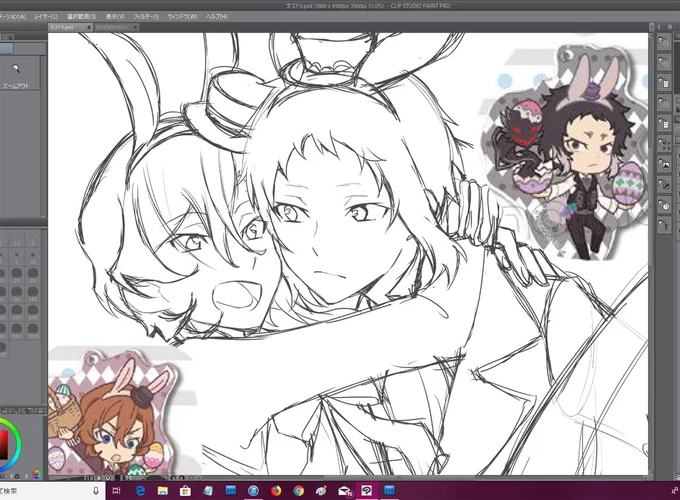
Task: Collapse right palette with double-arrow button
Action: click(x=670, y=27)
